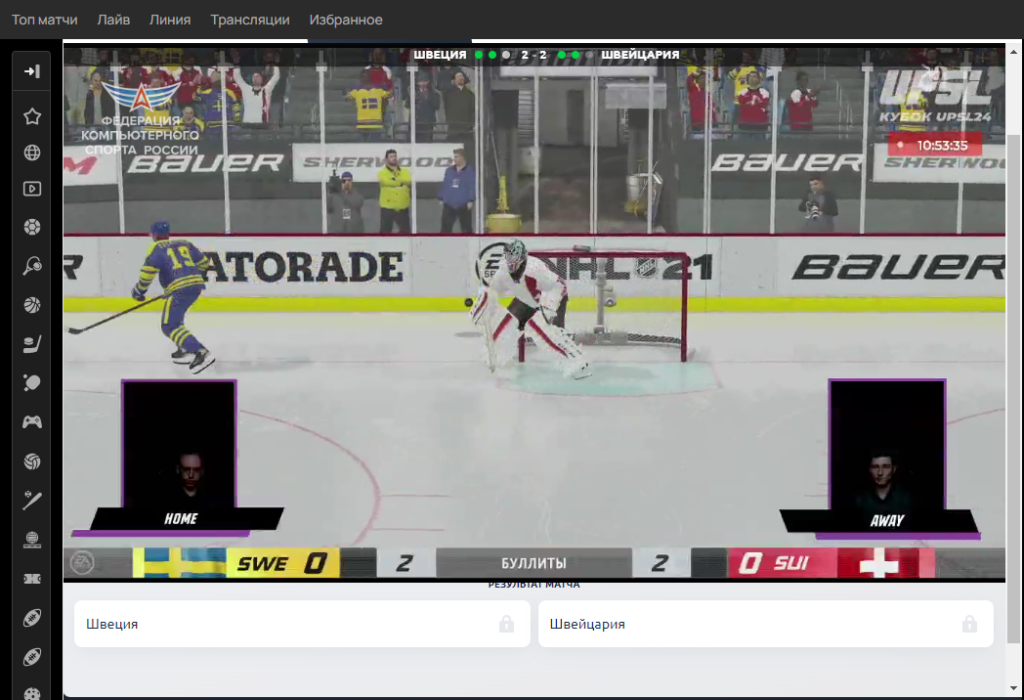The image size is (1024, 700).
Task: Switch to the Линия tab
Action: click(170, 20)
